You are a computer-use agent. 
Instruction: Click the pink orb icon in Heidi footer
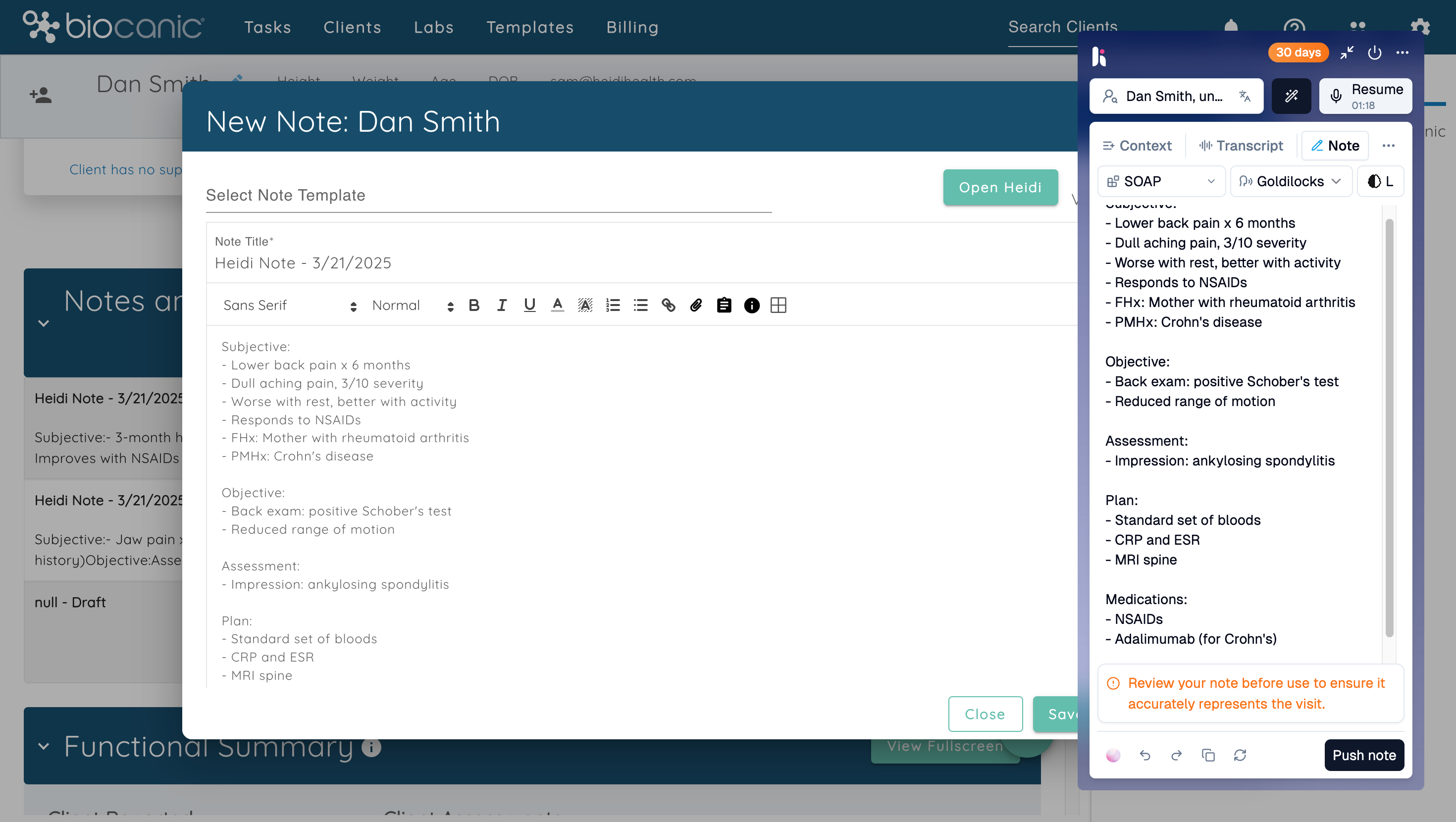coord(1113,755)
